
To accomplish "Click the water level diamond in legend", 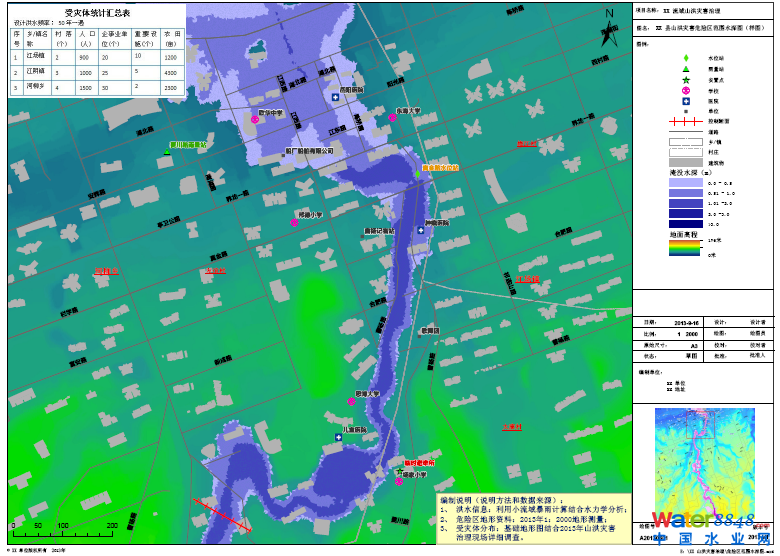I will click(x=685, y=59).
